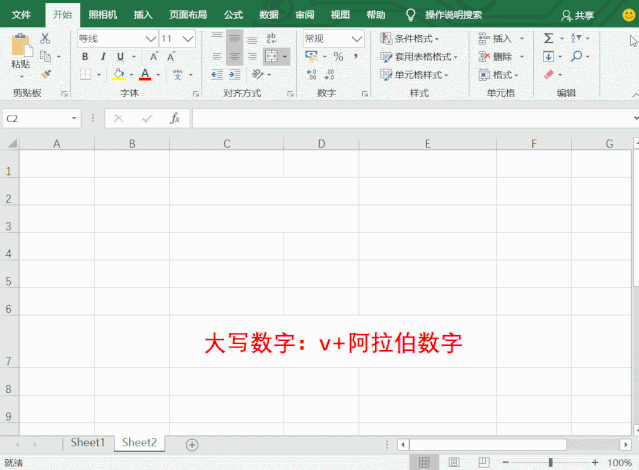Switch to Sheet1 tab
The width and height of the screenshot is (639, 470).
click(88, 442)
